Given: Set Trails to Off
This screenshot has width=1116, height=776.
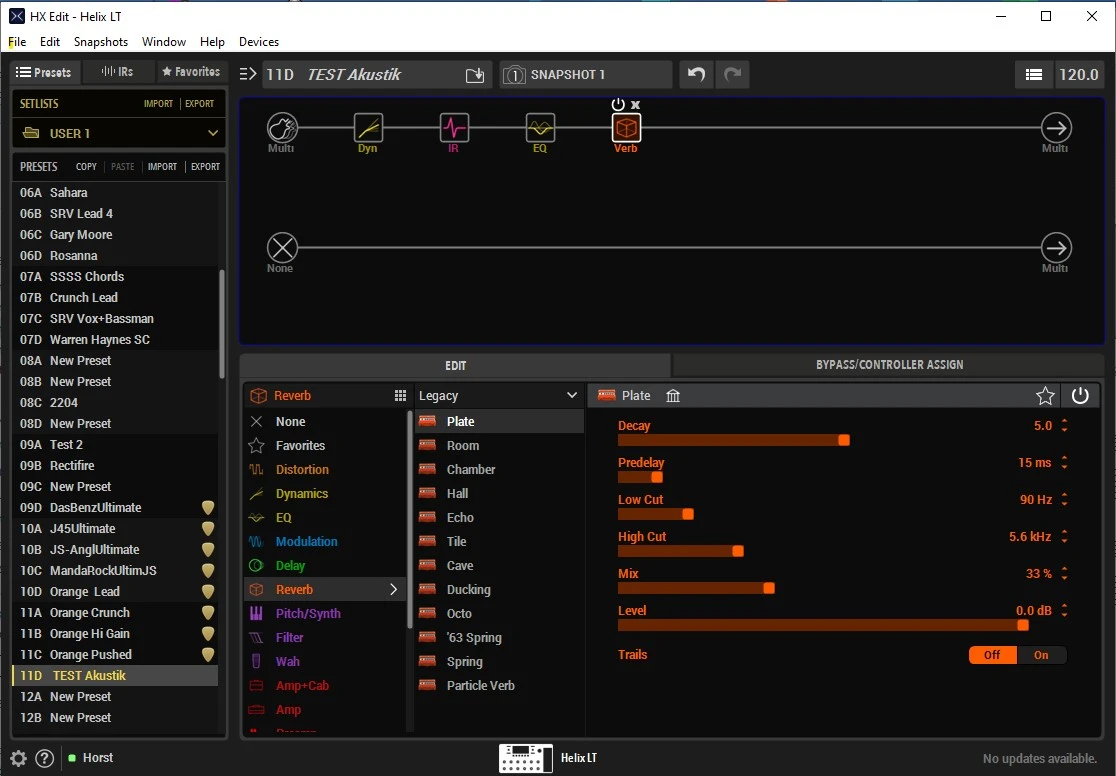Looking at the screenshot, I should click(x=992, y=655).
